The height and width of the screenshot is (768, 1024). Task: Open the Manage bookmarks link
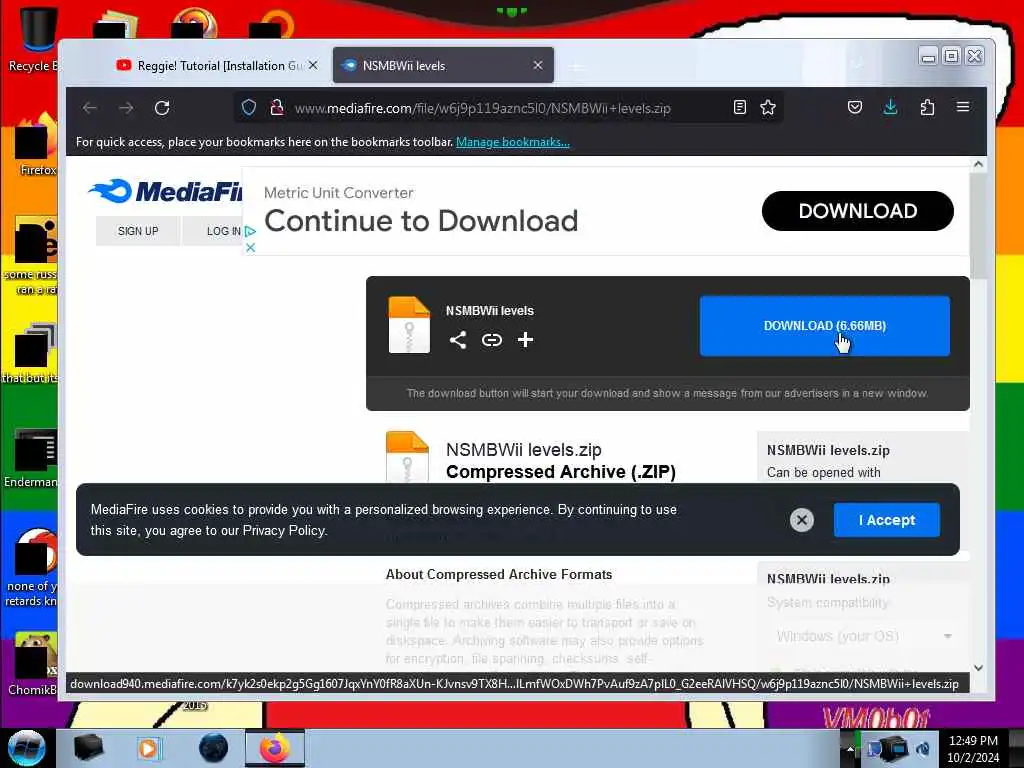coord(513,142)
